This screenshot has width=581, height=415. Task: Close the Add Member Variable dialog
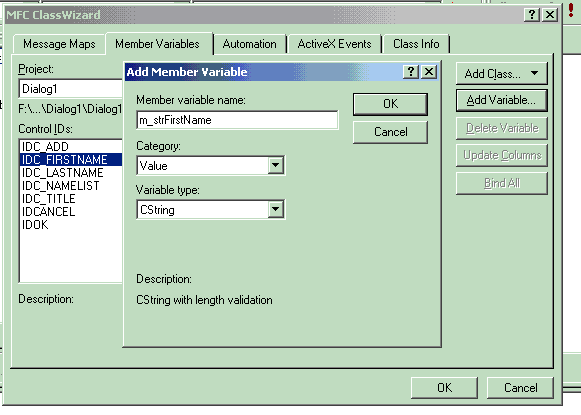point(429,72)
